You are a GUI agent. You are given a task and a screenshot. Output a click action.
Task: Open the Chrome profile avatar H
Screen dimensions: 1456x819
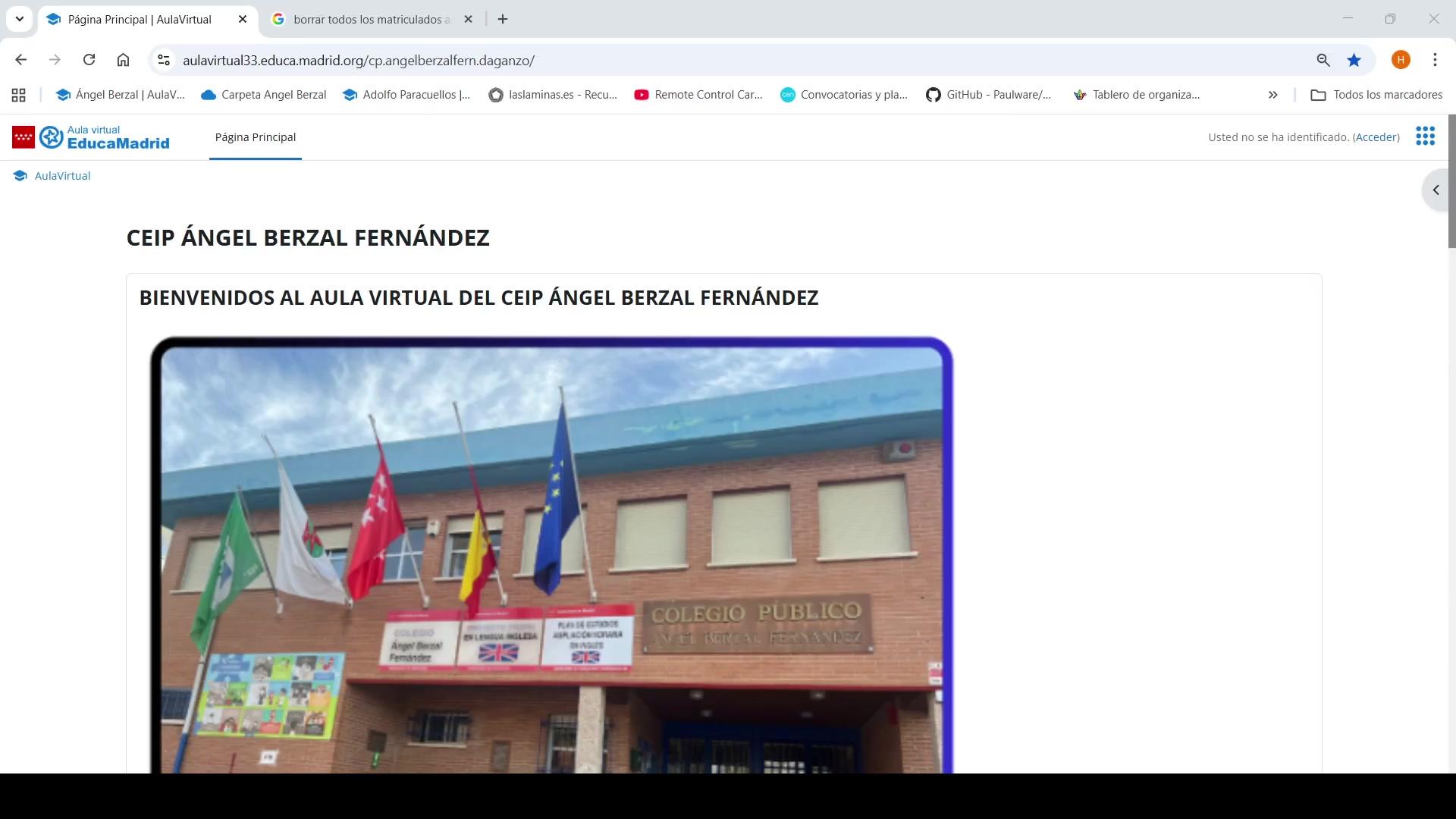pyautogui.click(x=1401, y=60)
